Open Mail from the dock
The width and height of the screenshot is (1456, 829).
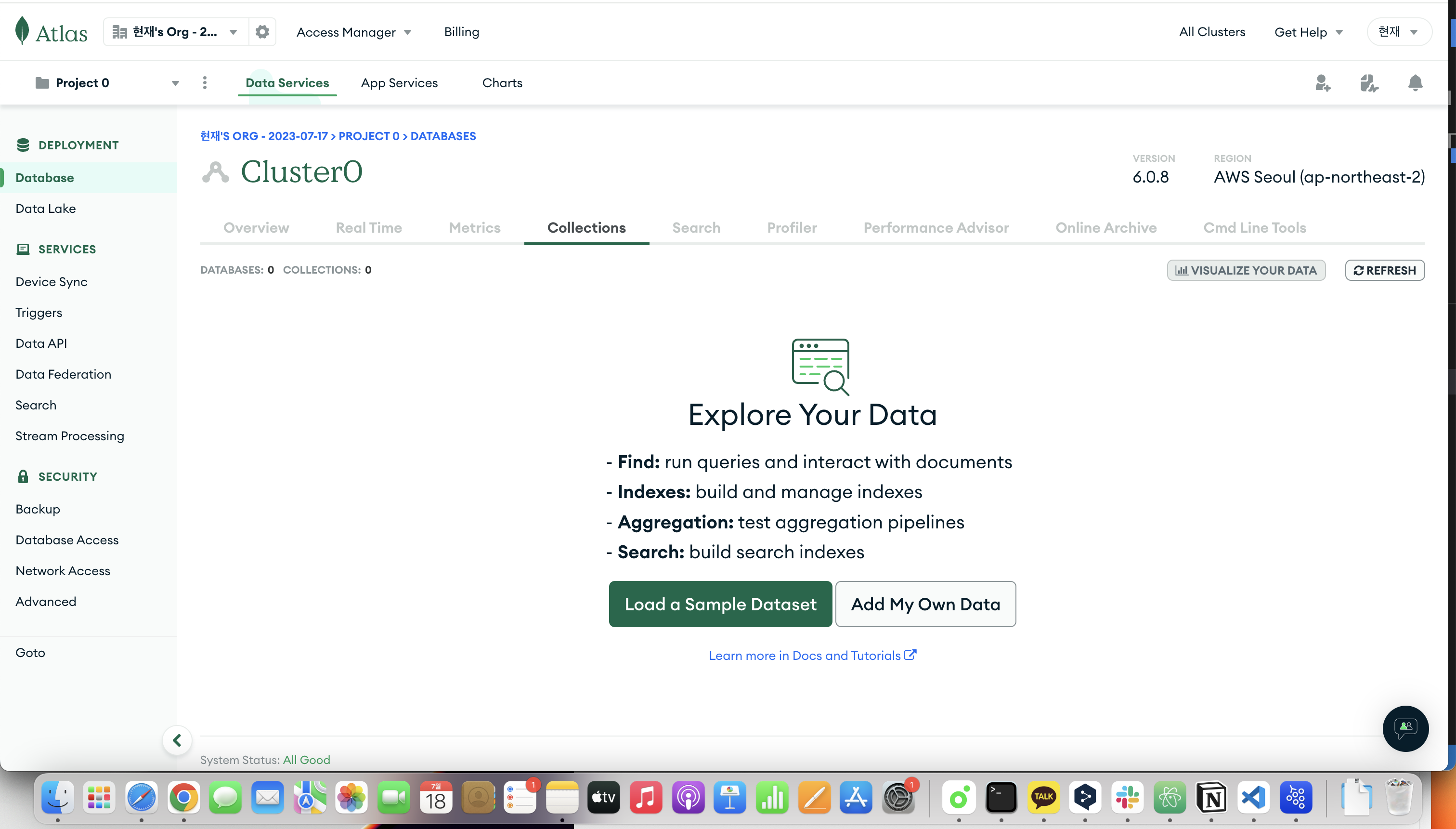coord(267,797)
